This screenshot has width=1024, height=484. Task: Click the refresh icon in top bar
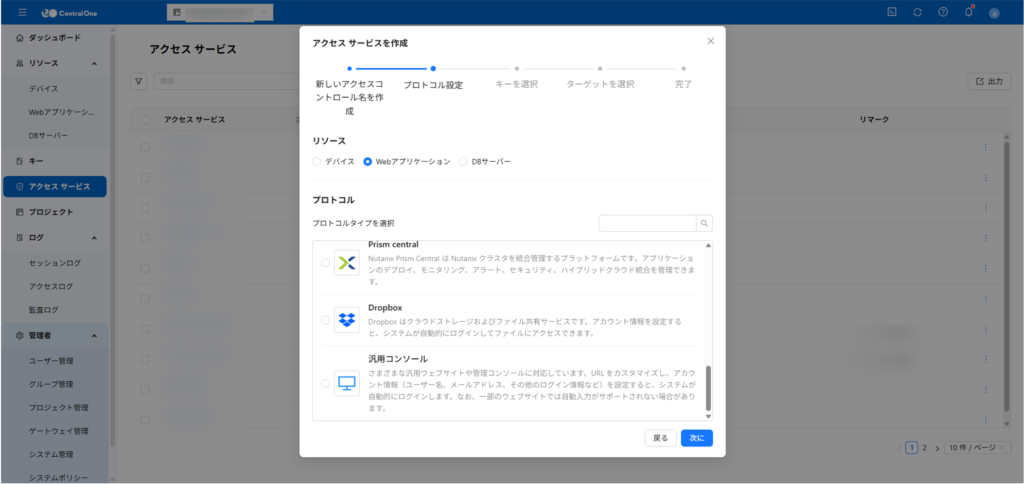[x=918, y=12]
